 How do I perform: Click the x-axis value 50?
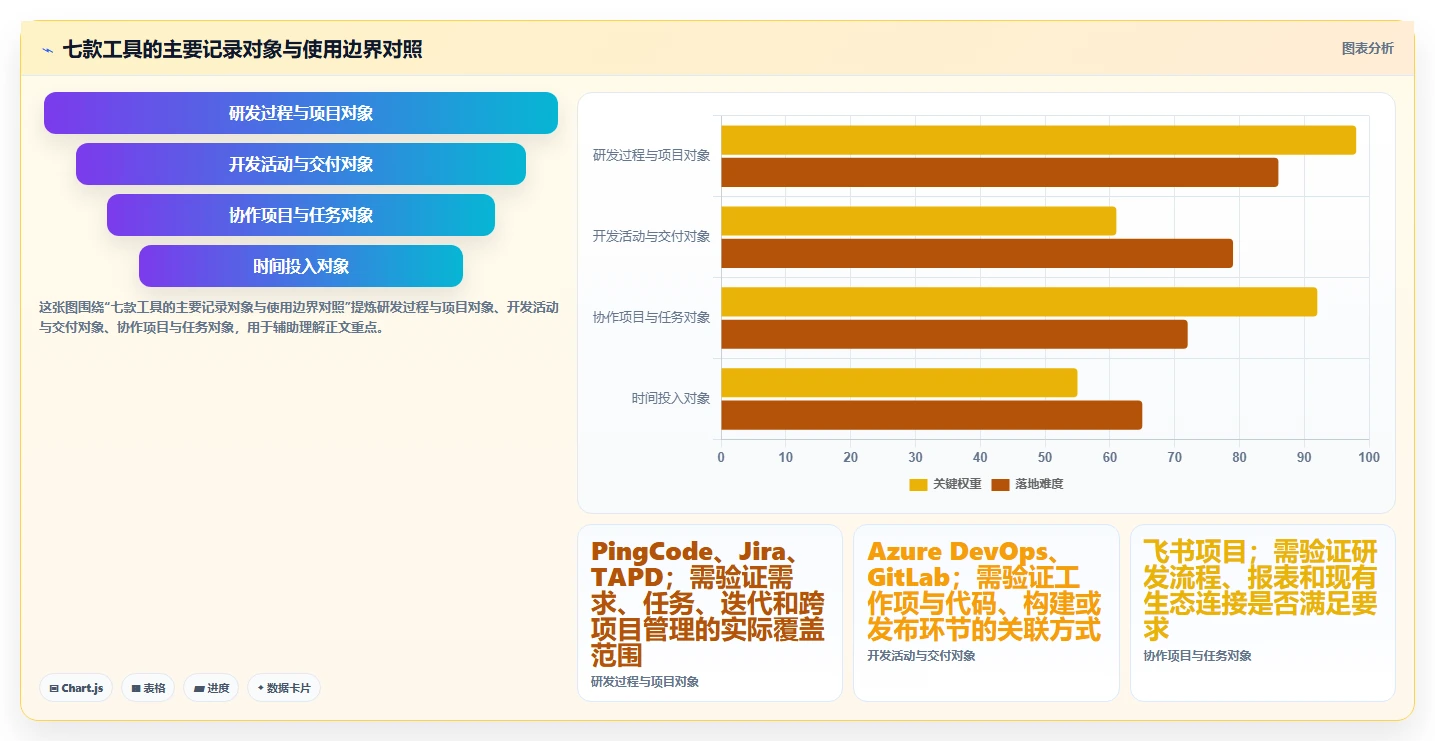(1045, 457)
